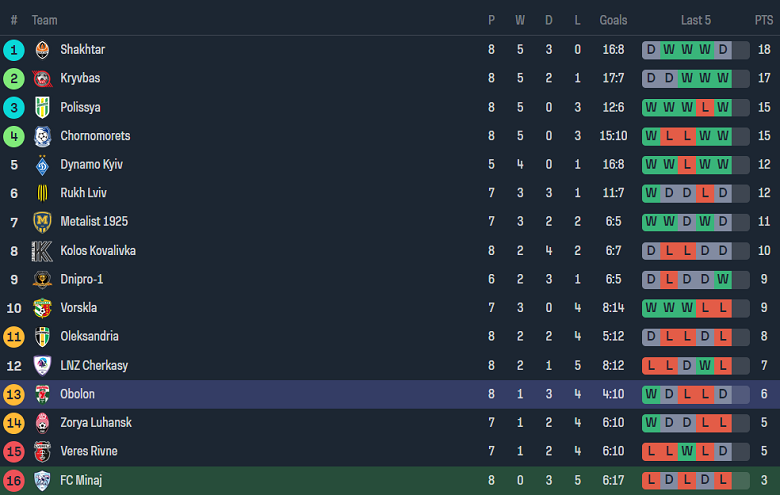
Task: Select the highlighted Obolon row name
Action: [x=77, y=394]
